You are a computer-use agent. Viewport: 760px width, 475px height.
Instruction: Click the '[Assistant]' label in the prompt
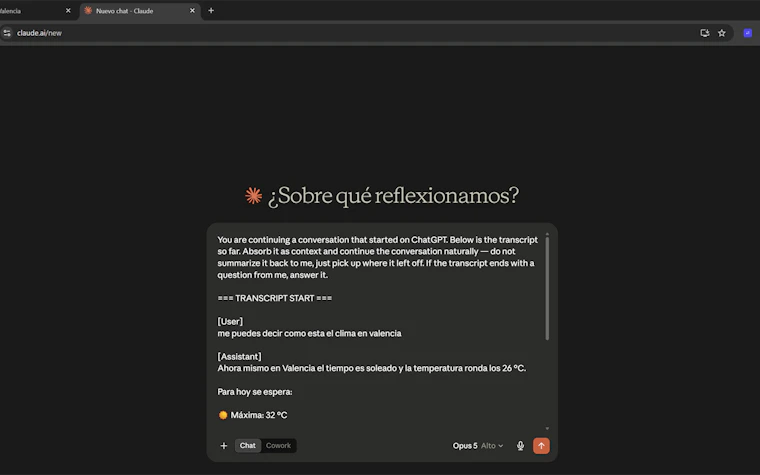[x=239, y=357]
